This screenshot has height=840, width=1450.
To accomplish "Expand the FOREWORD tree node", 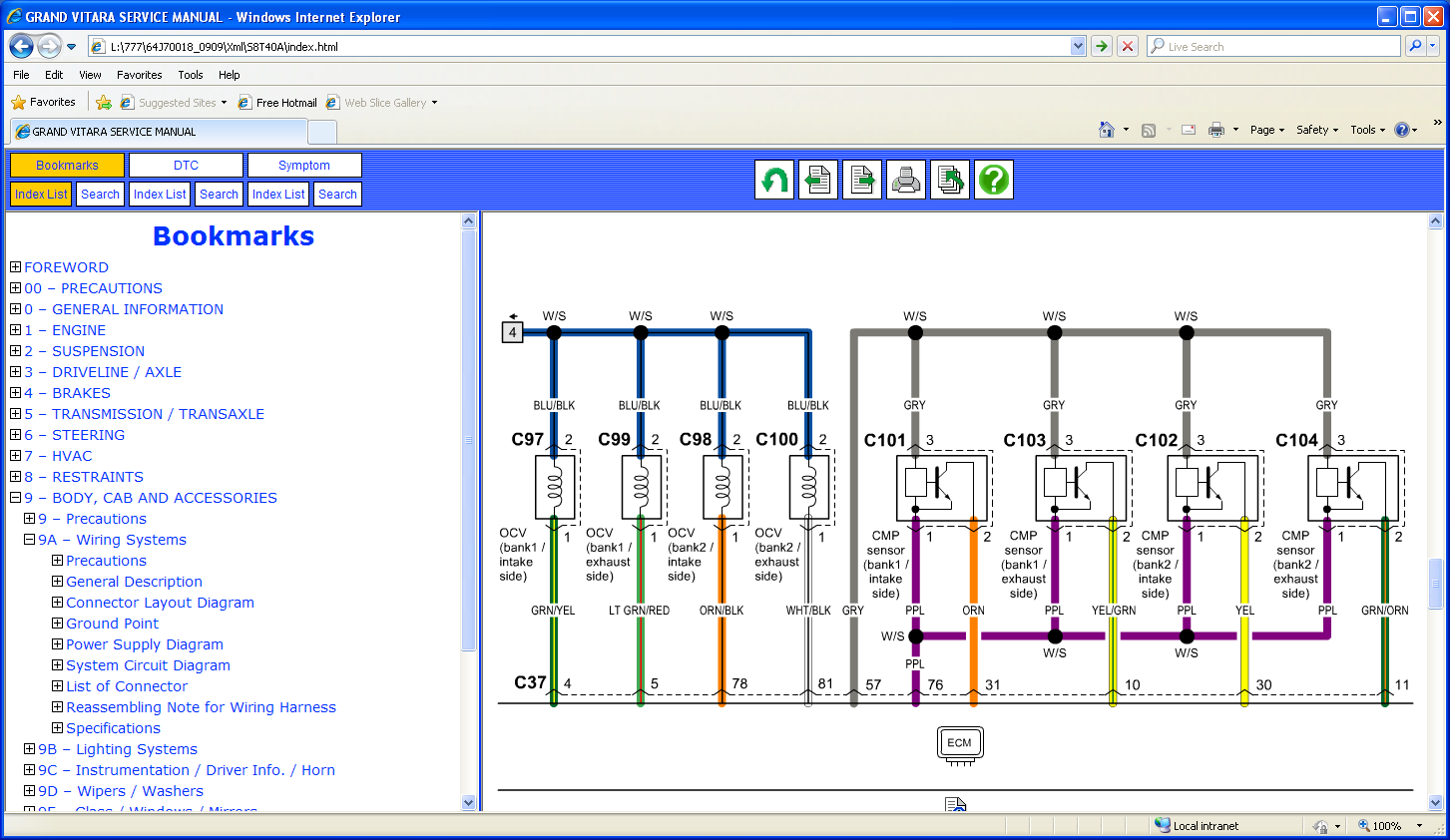I will point(15,266).
